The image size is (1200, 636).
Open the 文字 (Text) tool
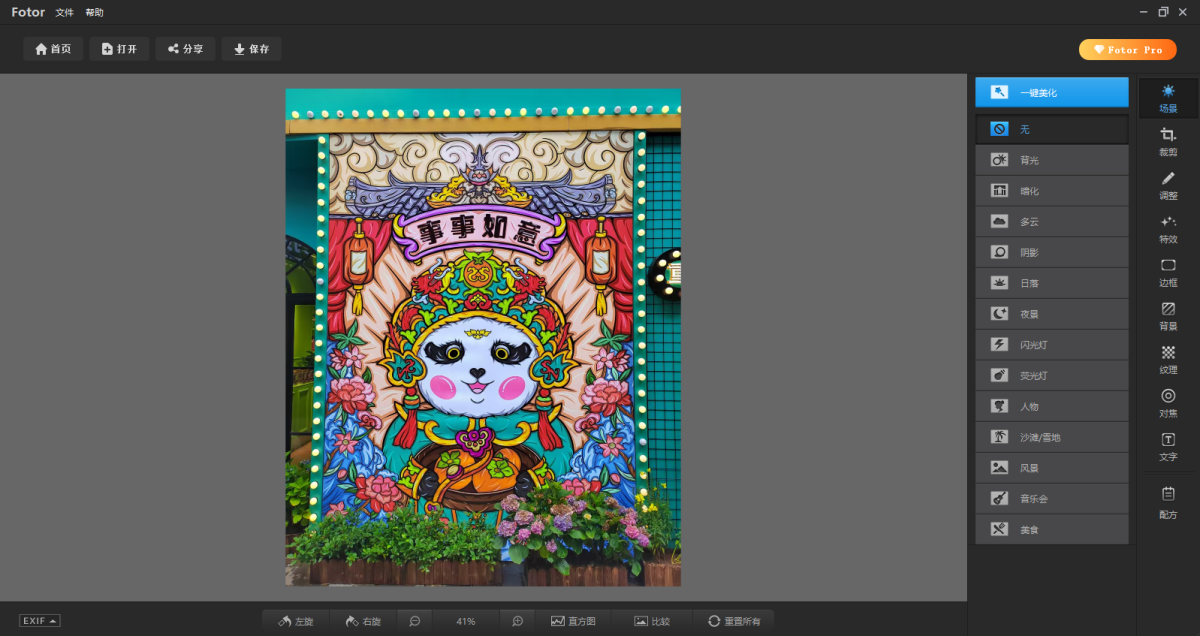(1168, 445)
